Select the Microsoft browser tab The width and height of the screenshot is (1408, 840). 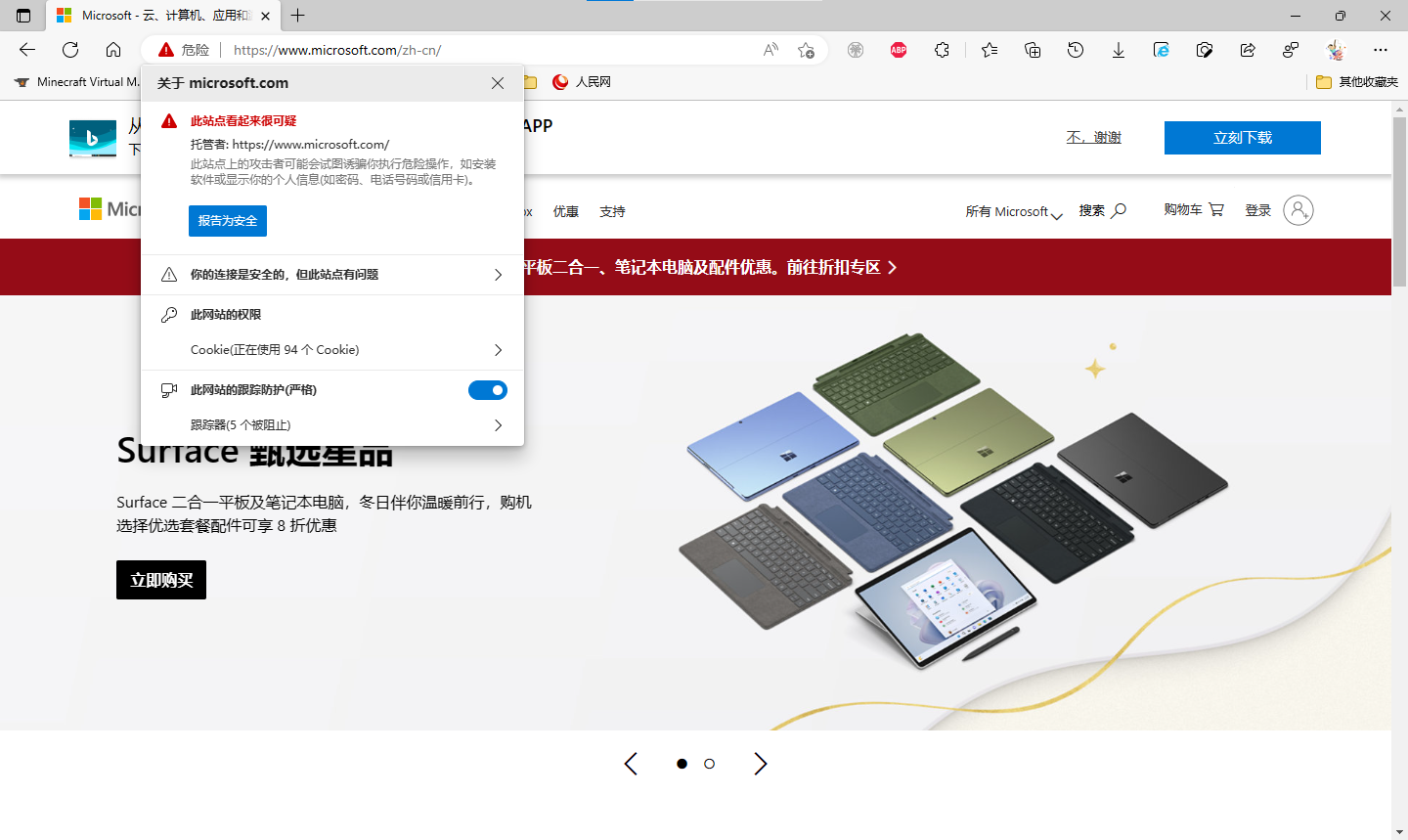[x=163, y=16]
